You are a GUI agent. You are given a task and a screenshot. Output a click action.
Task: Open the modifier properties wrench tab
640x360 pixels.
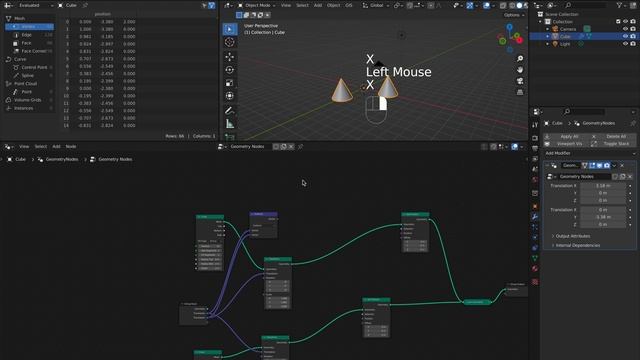535,216
